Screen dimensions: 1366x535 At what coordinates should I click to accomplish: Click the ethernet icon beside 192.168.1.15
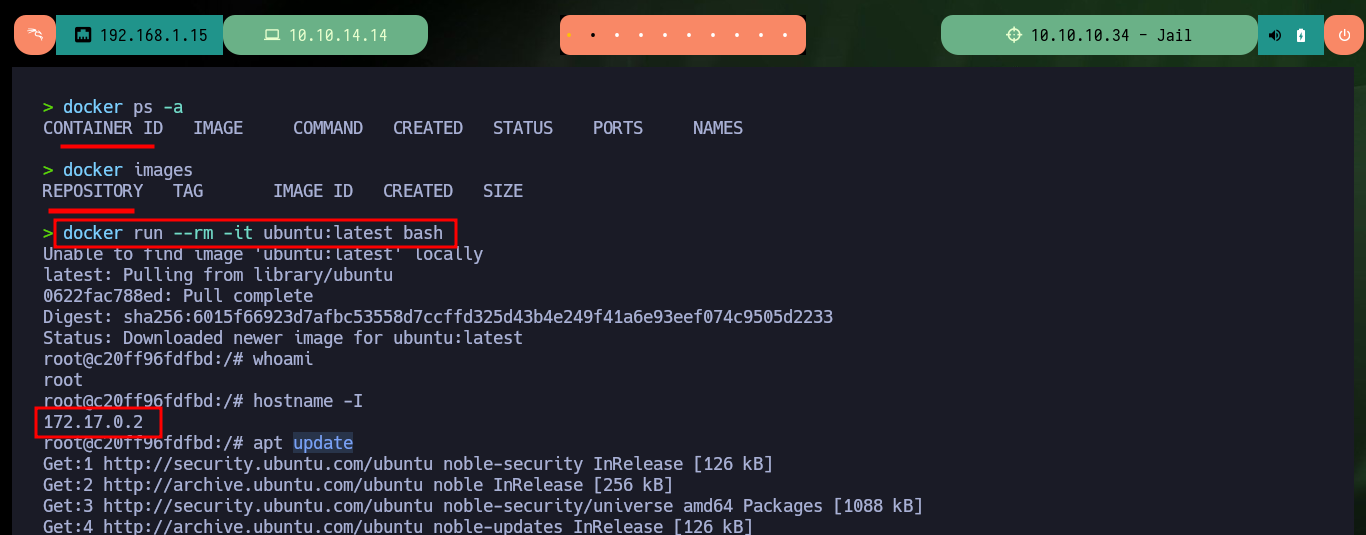click(x=83, y=35)
